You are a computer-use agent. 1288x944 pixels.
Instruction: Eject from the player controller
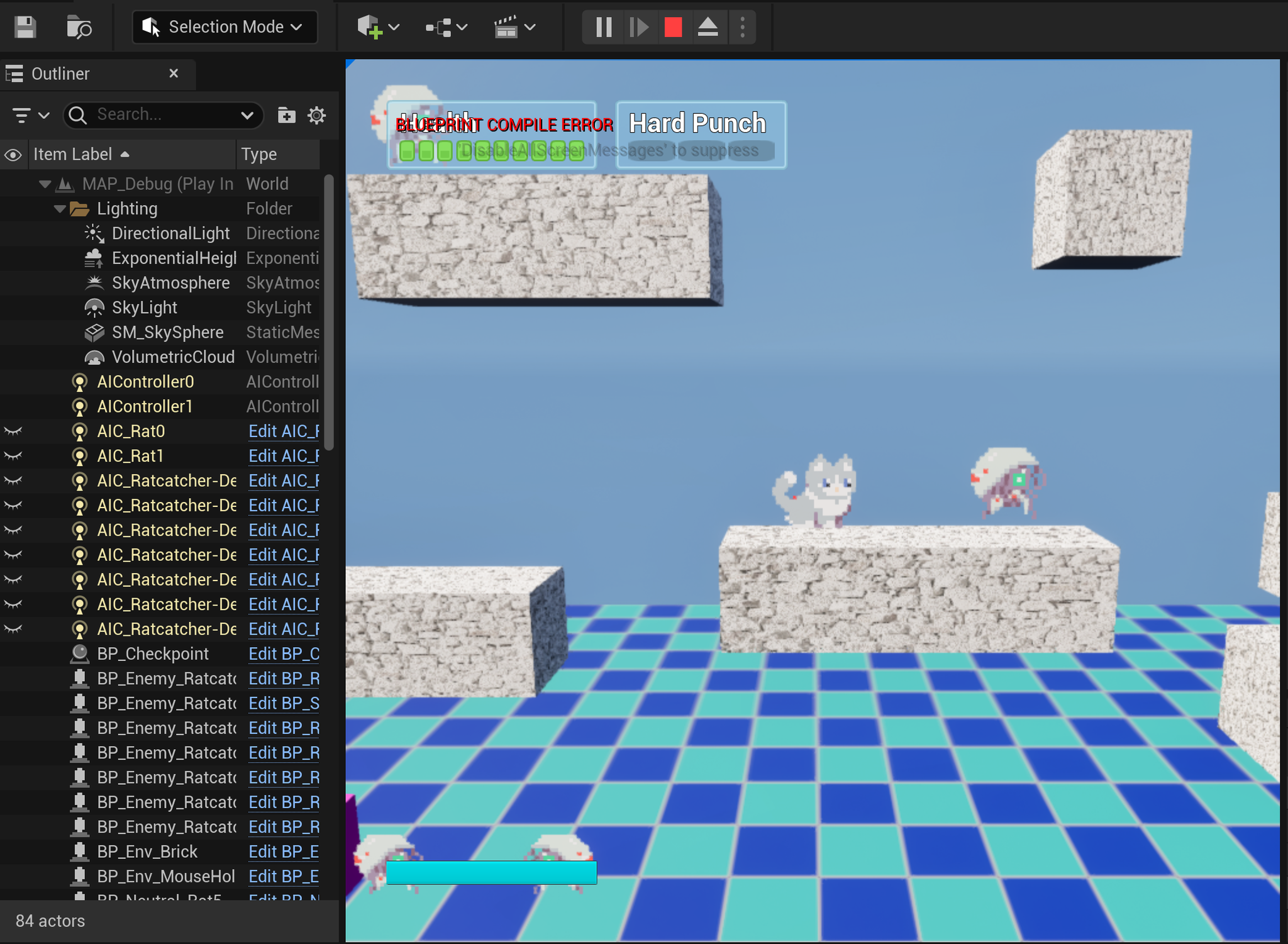708,27
